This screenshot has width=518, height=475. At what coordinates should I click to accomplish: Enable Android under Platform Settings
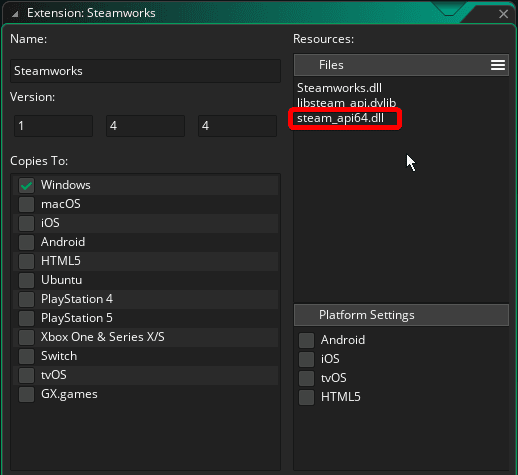(306, 340)
